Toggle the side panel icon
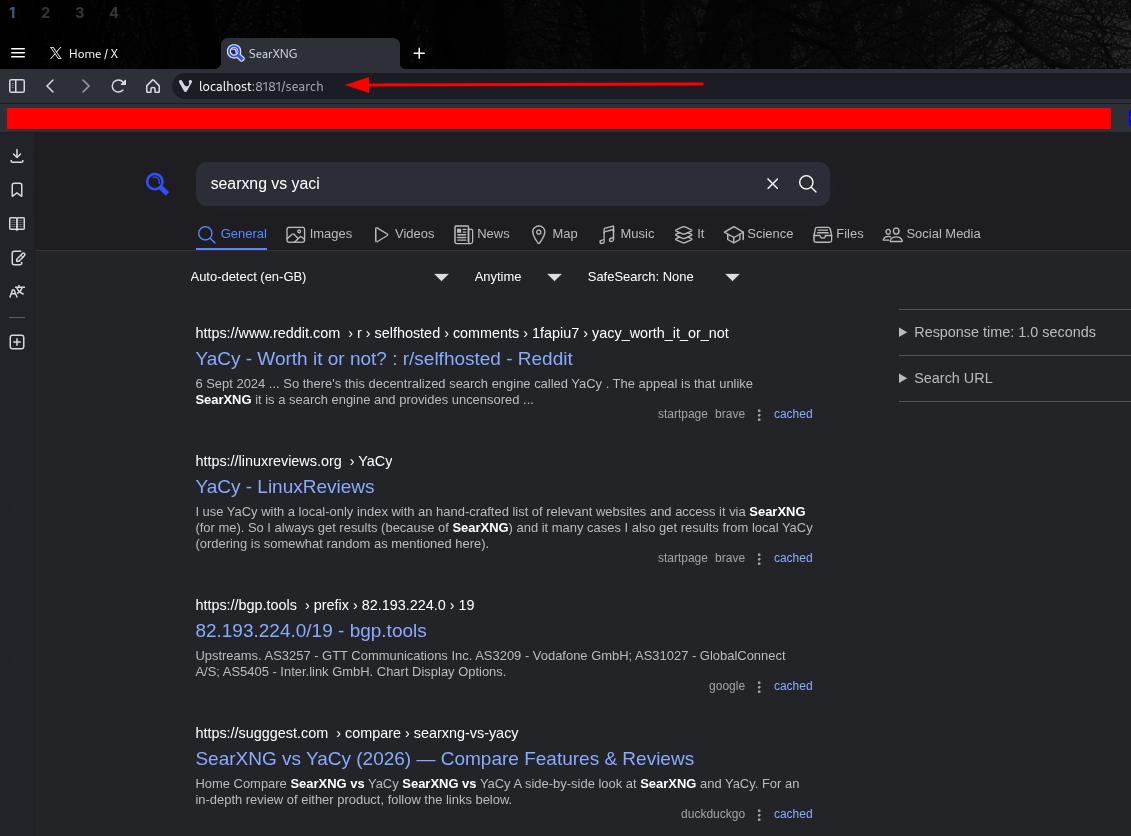The width and height of the screenshot is (1131, 836). pos(17,87)
